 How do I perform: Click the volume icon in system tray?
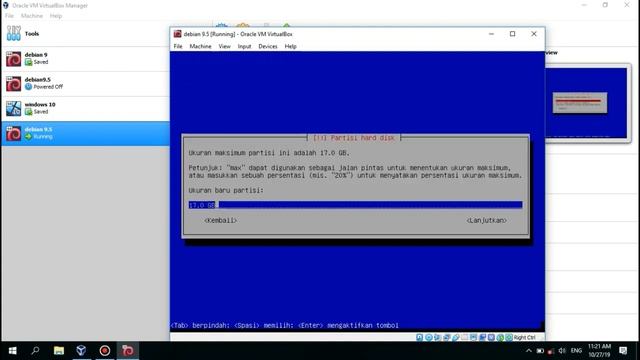[x=562, y=351]
